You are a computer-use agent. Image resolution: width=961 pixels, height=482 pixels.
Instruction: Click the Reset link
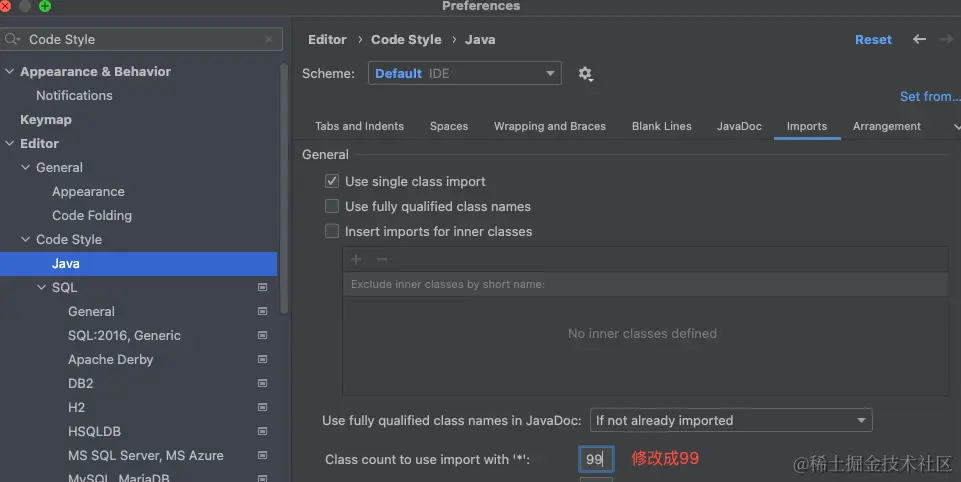pos(873,39)
